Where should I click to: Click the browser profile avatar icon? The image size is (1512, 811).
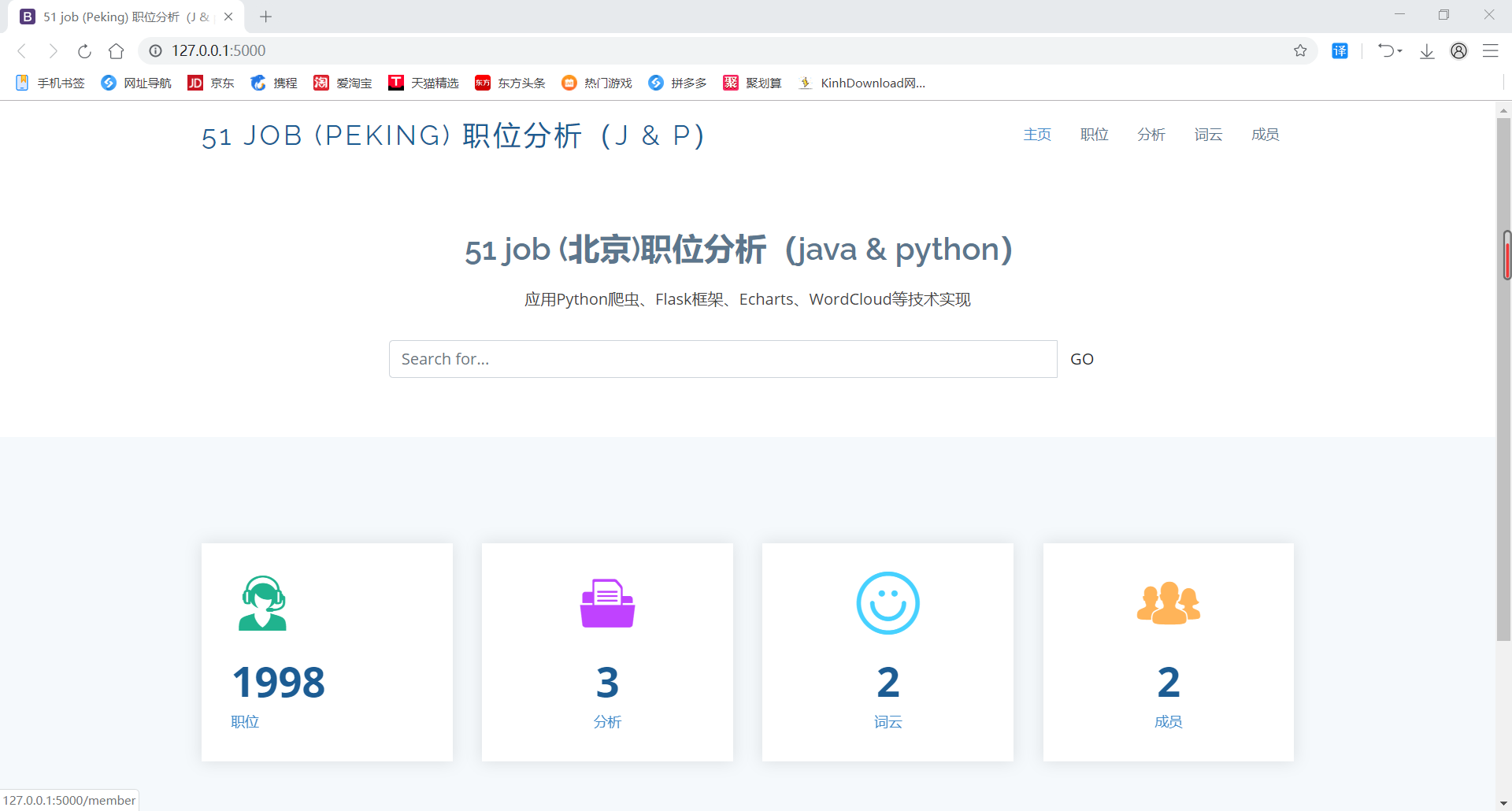click(x=1458, y=50)
